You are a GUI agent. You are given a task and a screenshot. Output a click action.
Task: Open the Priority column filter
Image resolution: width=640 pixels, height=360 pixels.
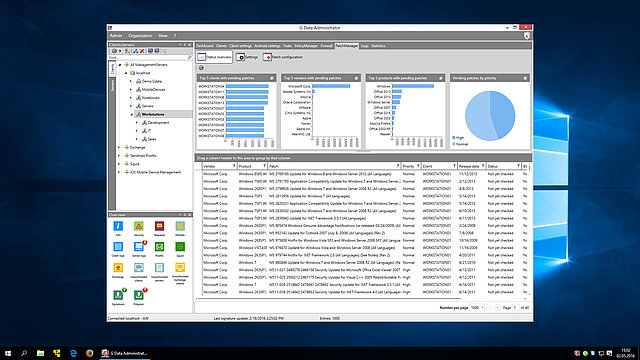click(418, 166)
